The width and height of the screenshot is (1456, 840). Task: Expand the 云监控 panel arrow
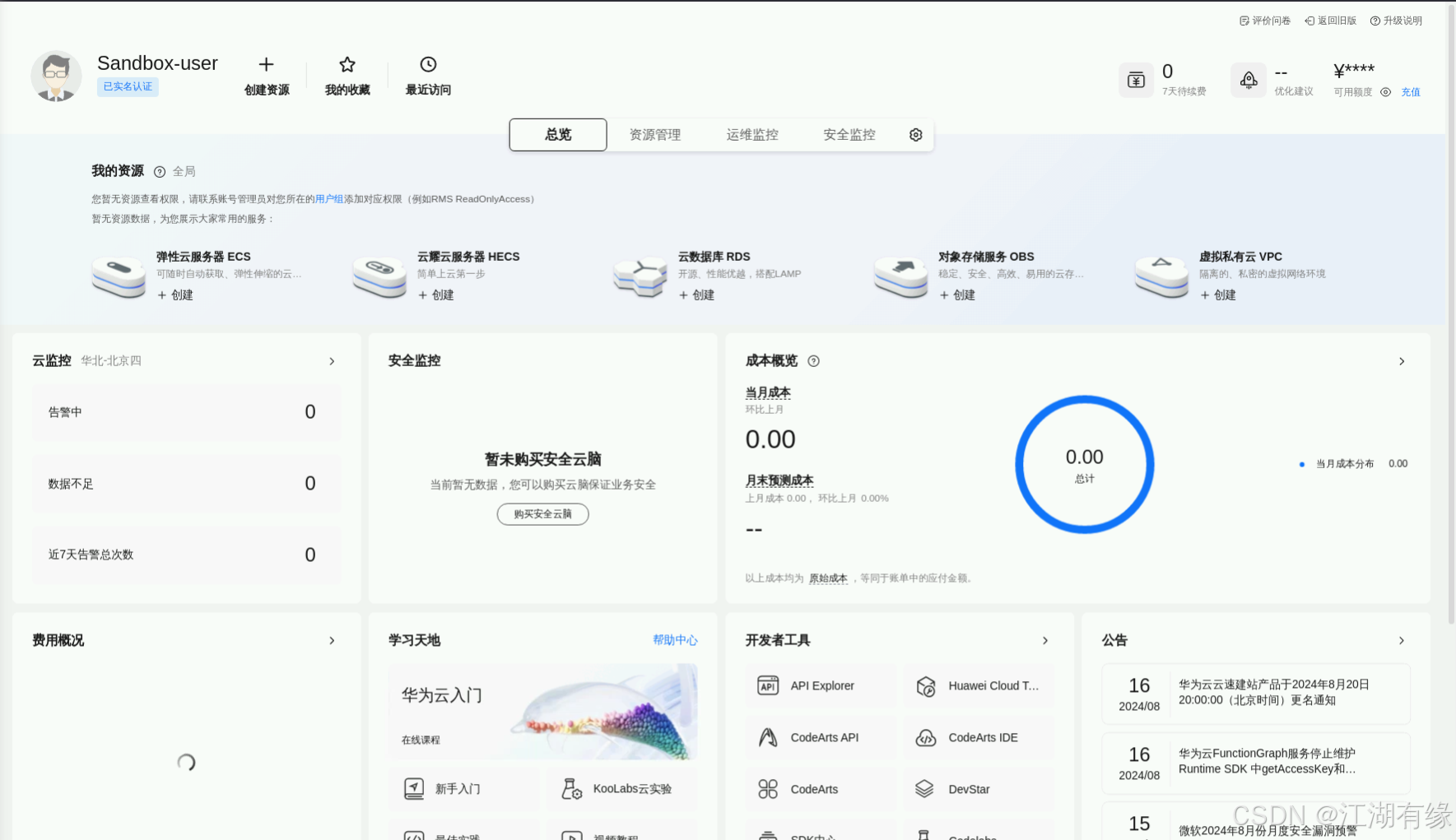click(x=332, y=361)
